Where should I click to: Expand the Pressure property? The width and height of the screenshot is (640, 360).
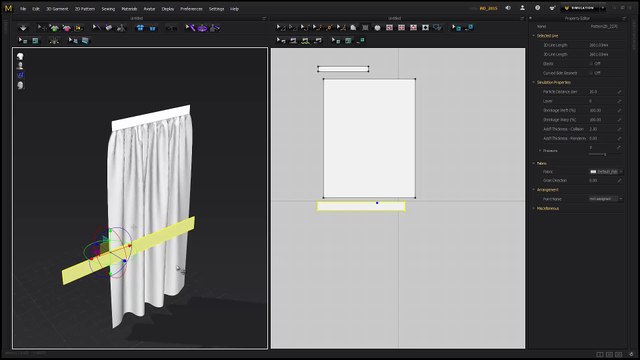click(x=540, y=151)
